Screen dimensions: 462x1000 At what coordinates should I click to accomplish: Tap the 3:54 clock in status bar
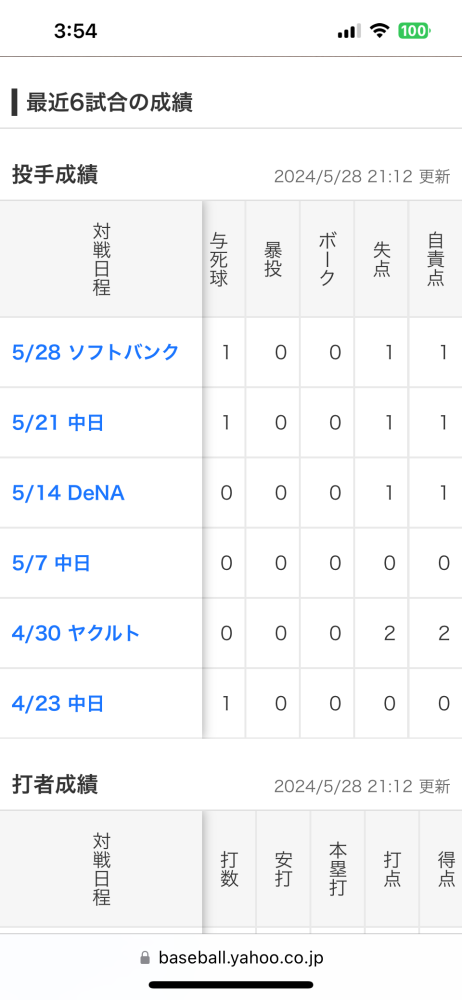click(x=75, y=31)
